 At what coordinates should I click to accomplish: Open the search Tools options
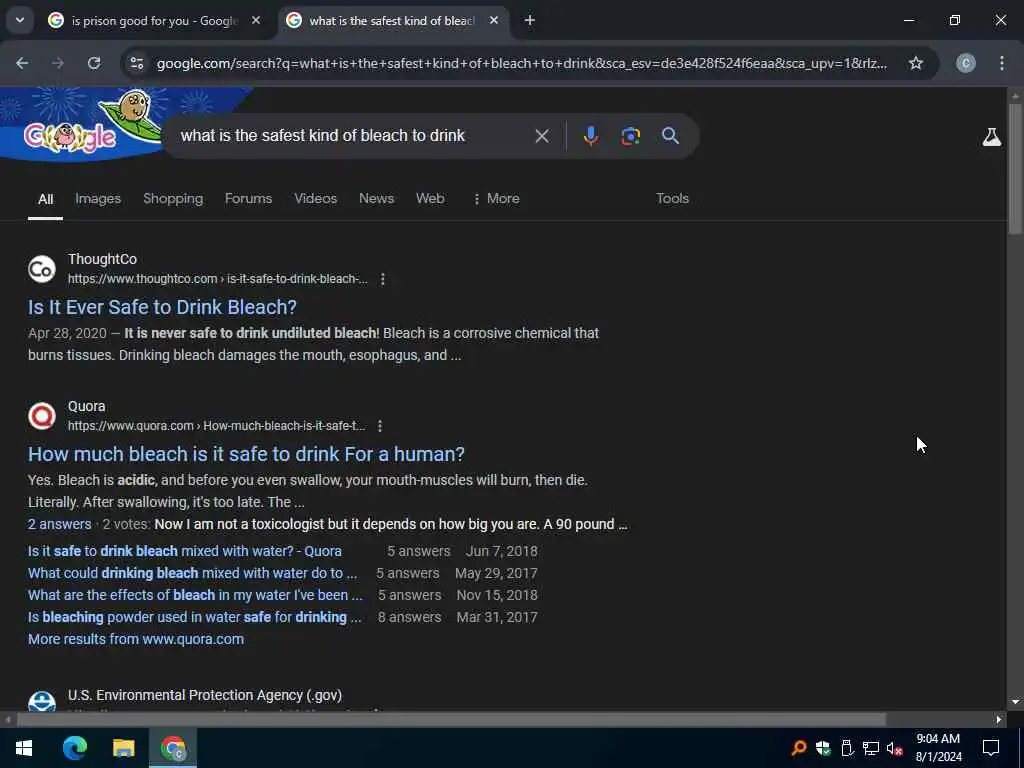(672, 199)
